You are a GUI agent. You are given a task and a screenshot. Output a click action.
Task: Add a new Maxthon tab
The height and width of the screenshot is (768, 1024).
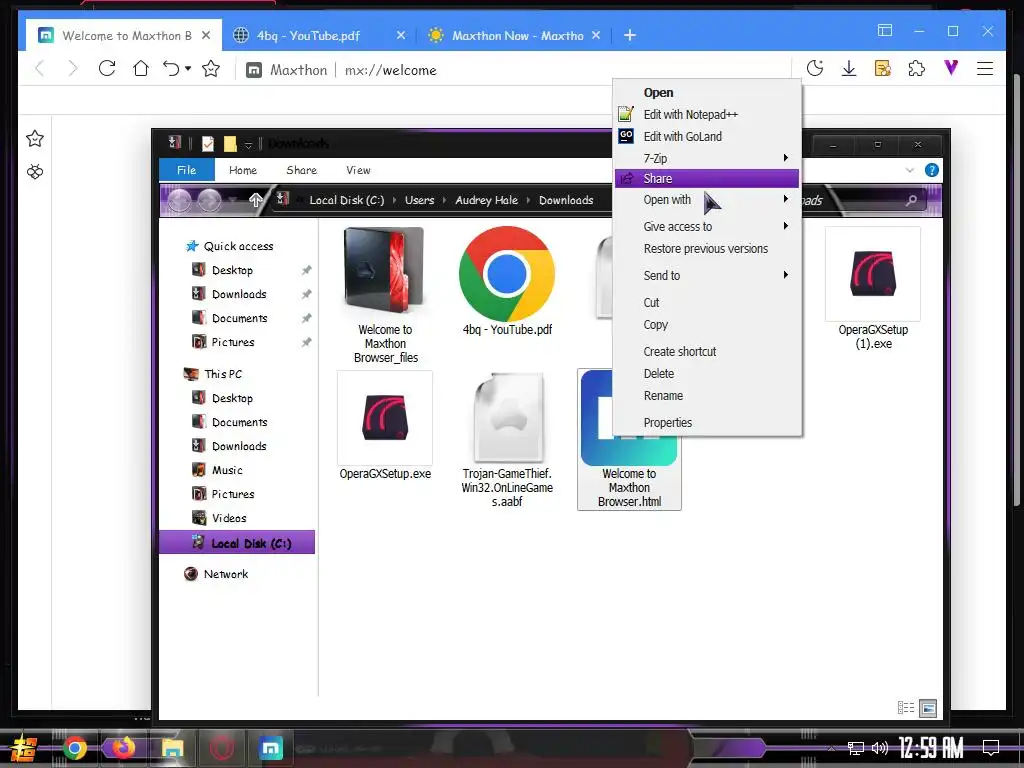[x=630, y=35]
